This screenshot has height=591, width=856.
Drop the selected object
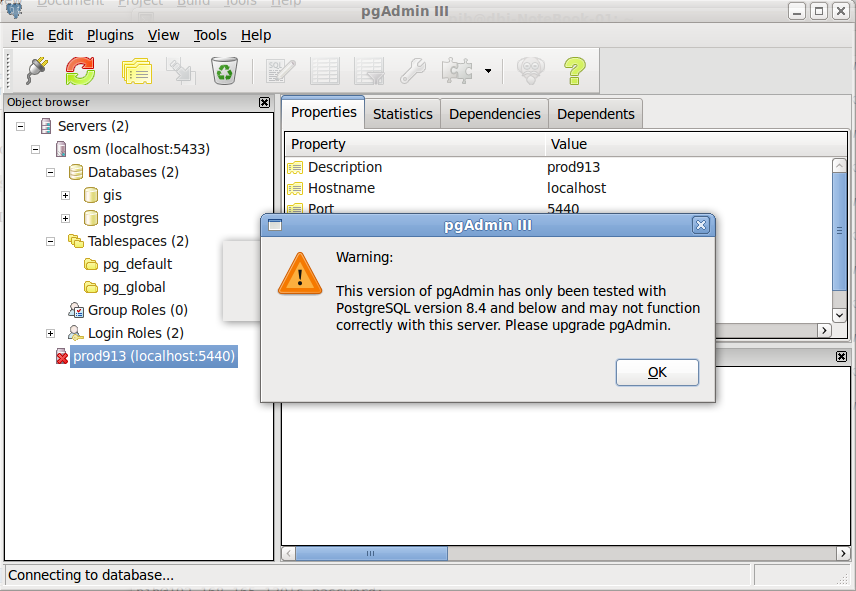pyautogui.click(x=224, y=71)
